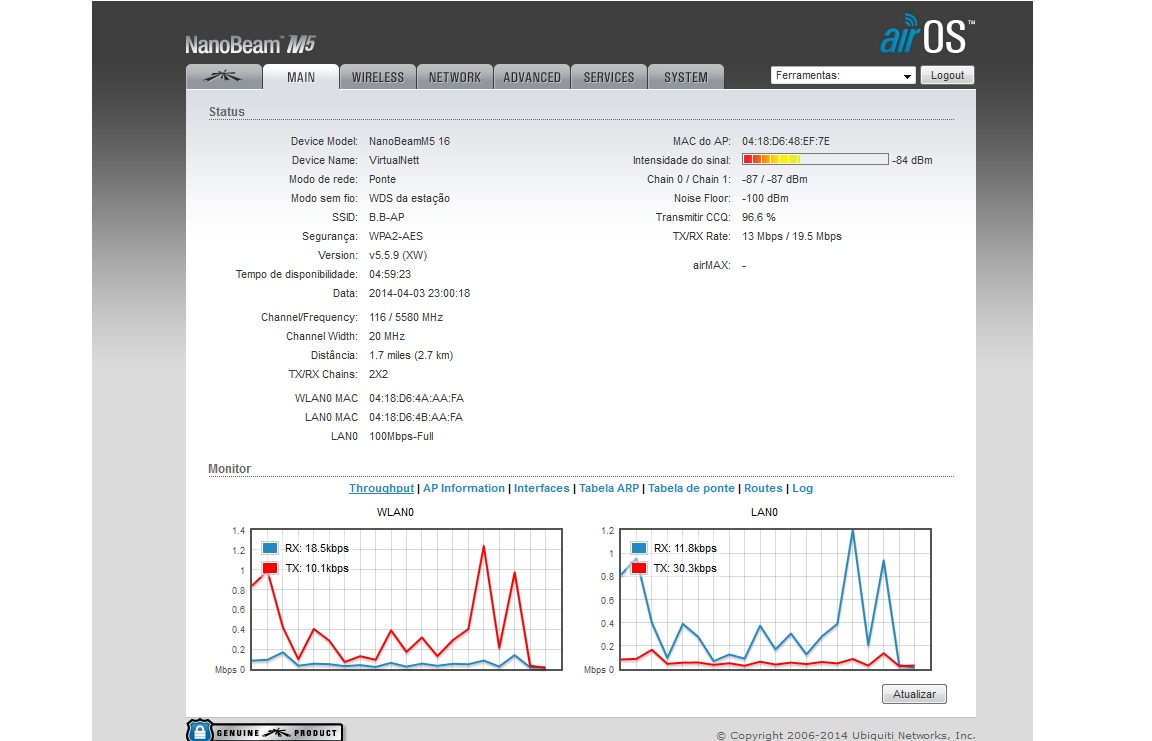Viewport: 1152px width, 741px height.
Task: Click the Transmitir CCQ value 96.6 %
Action: [758, 217]
